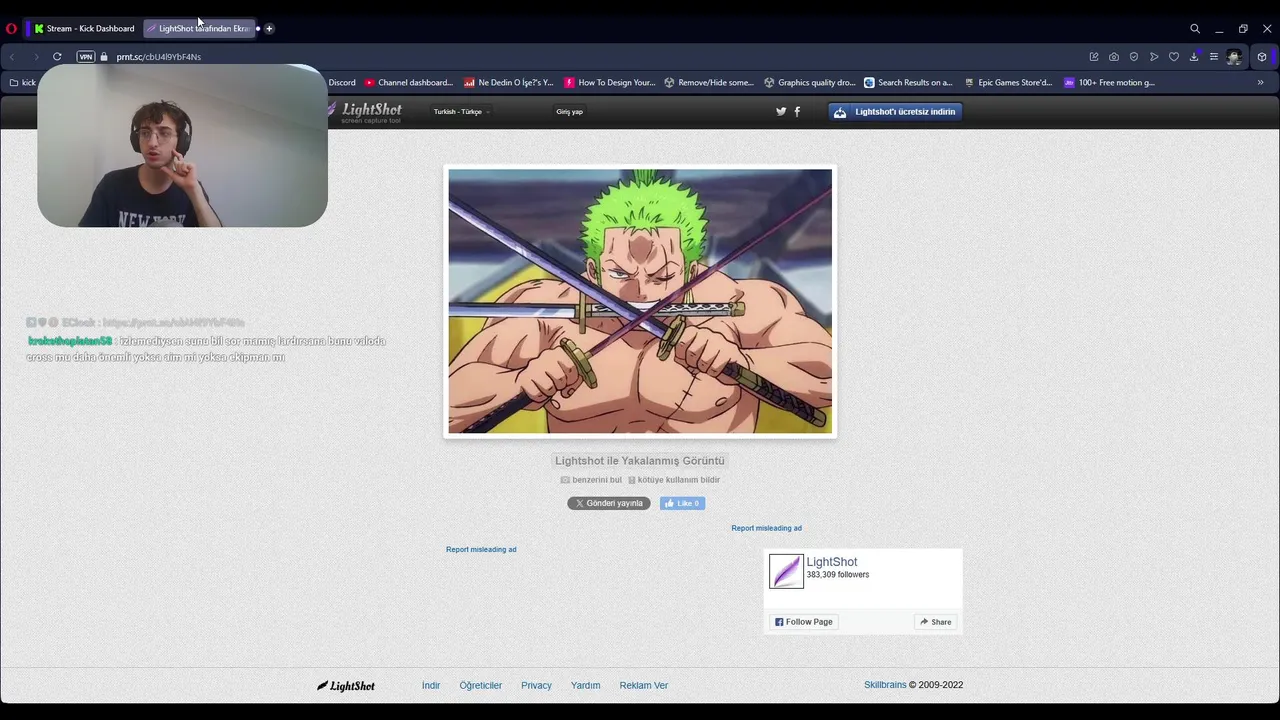Open Search Results on a bookmark
1280x720 pixels.
coord(908,83)
